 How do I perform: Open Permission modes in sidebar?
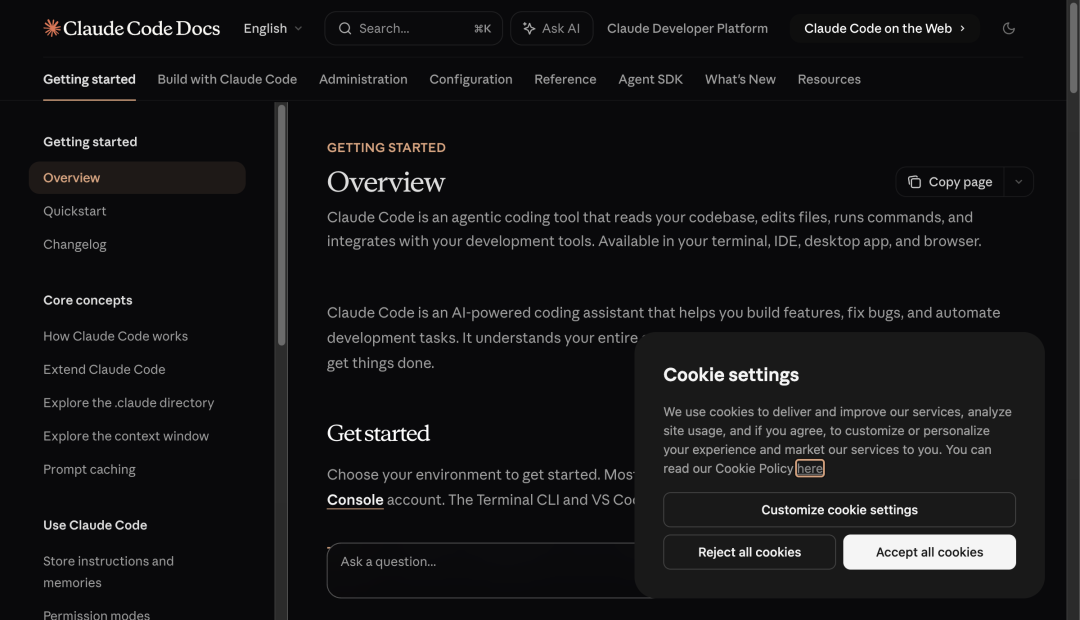pos(96,614)
